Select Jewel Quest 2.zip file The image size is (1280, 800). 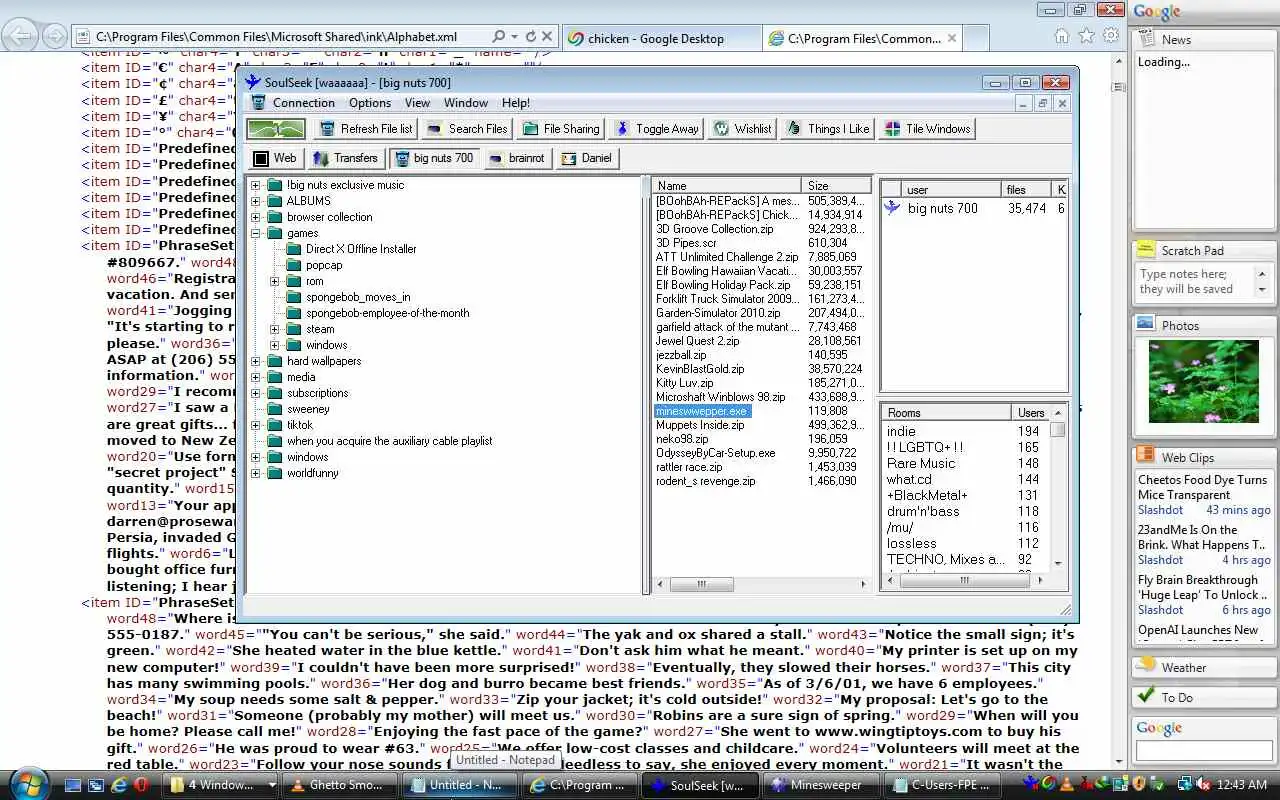pos(697,341)
